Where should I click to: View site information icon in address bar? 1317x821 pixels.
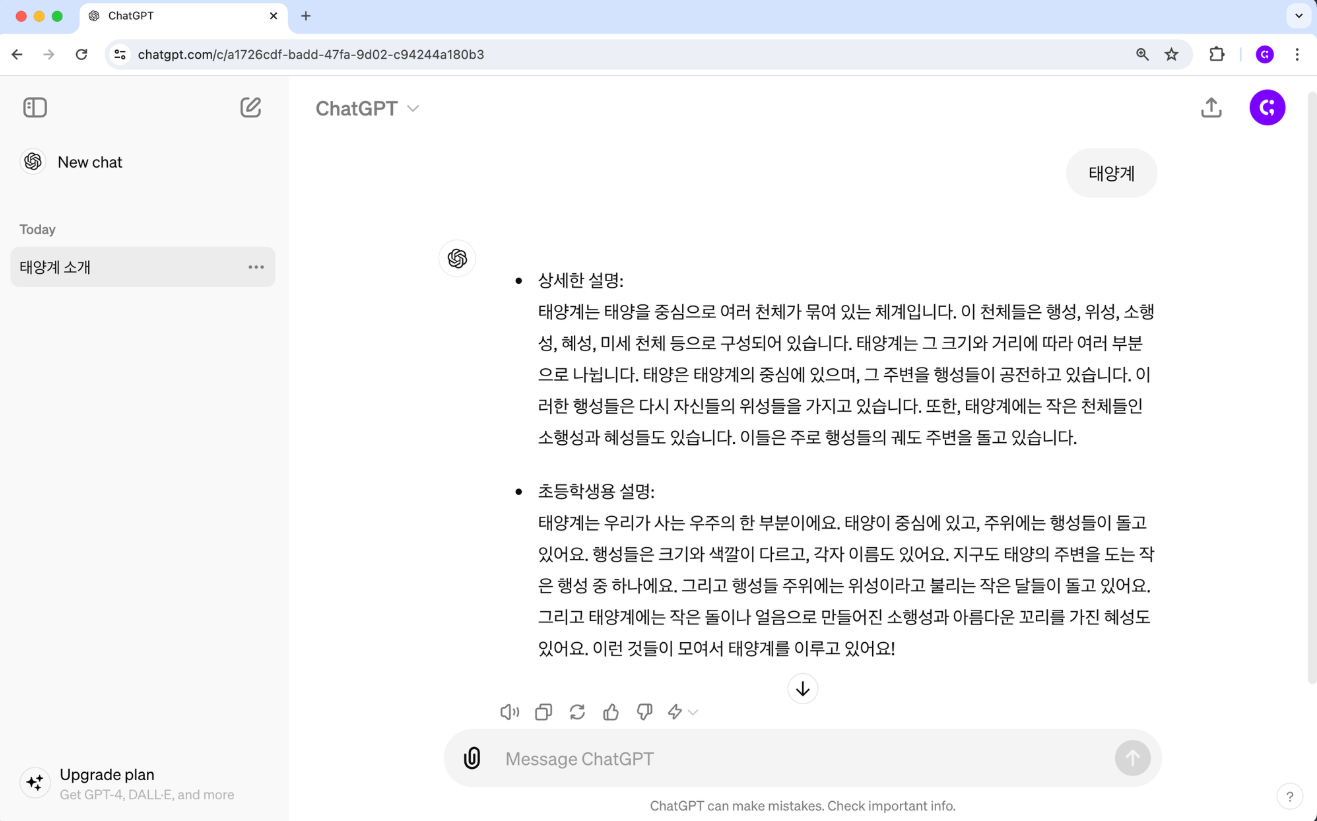[120, 55]
